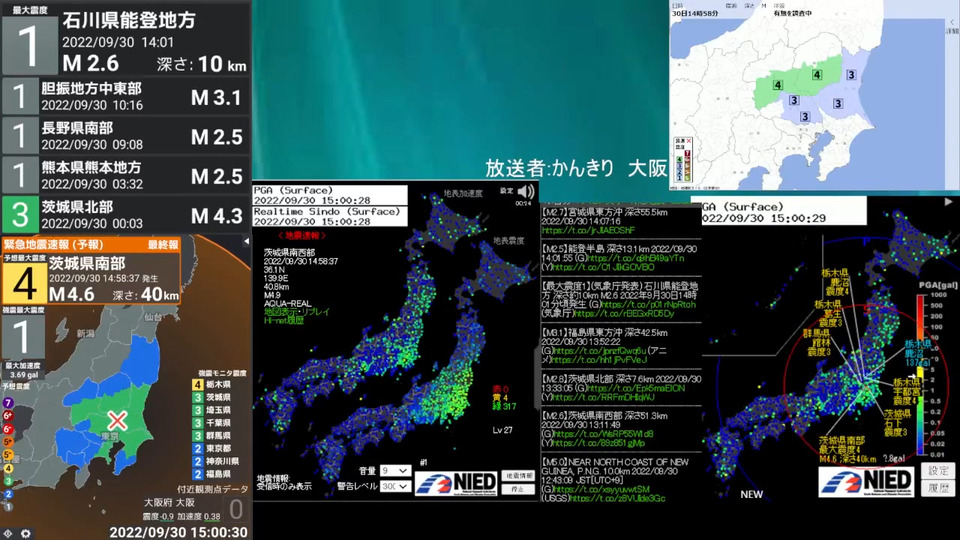Open the 音量 volume dropdown
This screenshot has height=540, width=960.
pyautogui.click(x=395, y=470)
